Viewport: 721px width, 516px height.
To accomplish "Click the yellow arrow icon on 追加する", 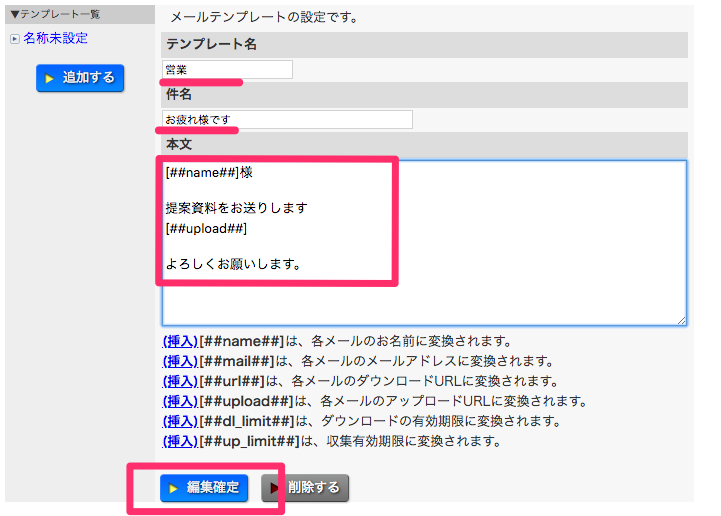I will pyautogui.click(x=50, y=78).
